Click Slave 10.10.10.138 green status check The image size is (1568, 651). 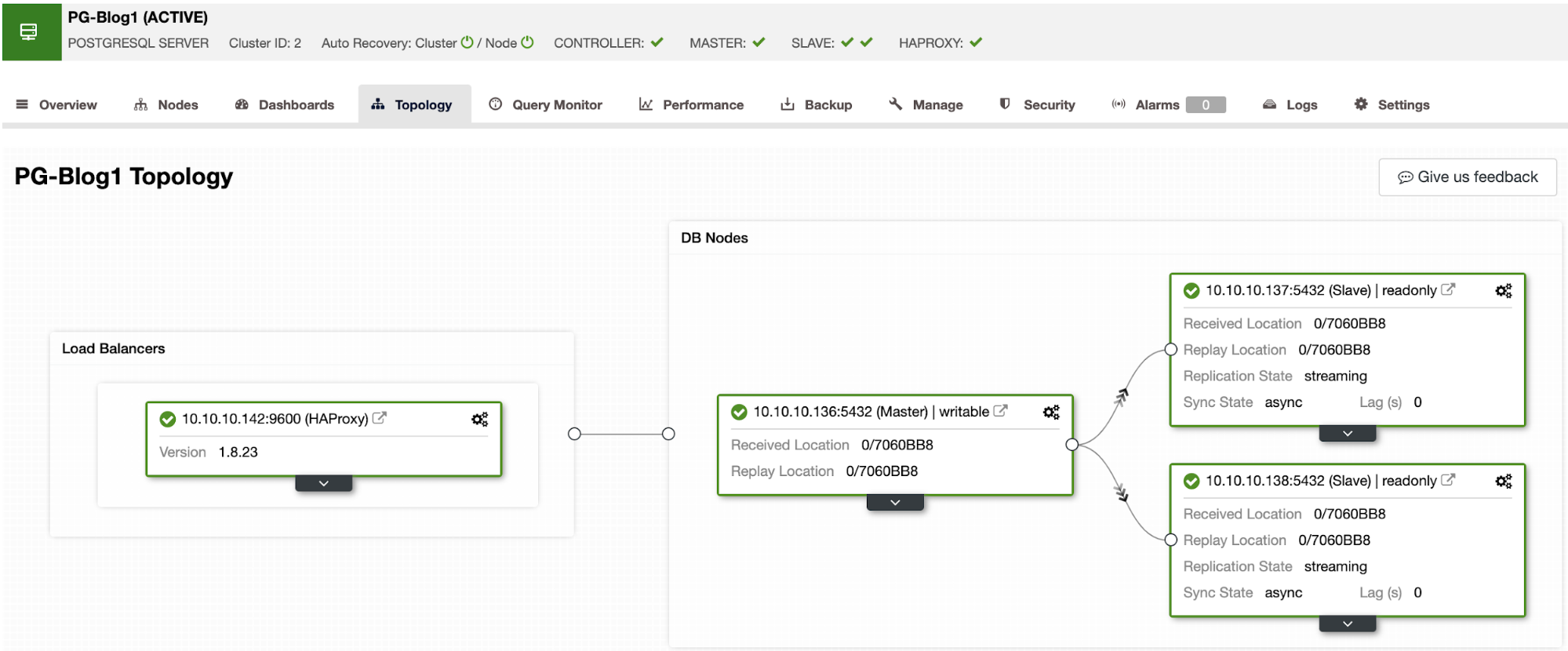coord(1191,482)
